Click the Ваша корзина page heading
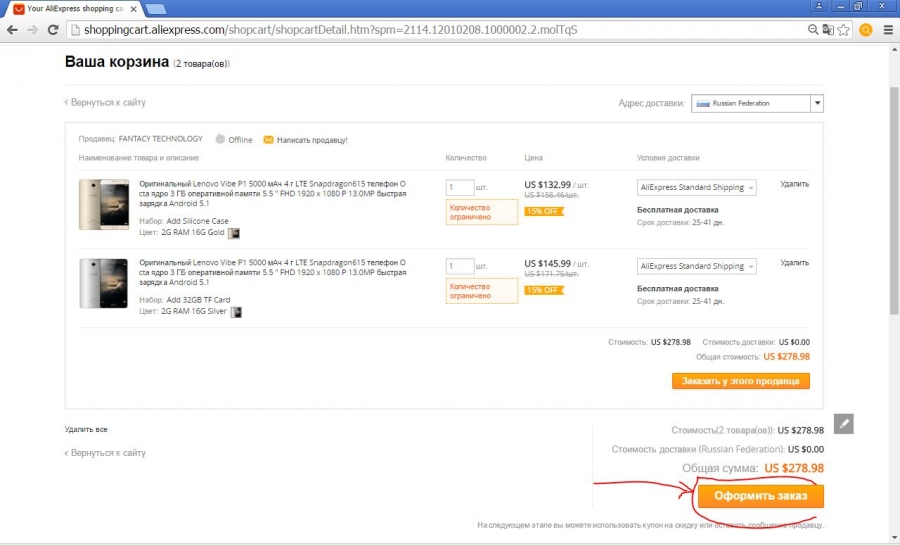Viewport: 900px width, 546px height. [117, 61]
